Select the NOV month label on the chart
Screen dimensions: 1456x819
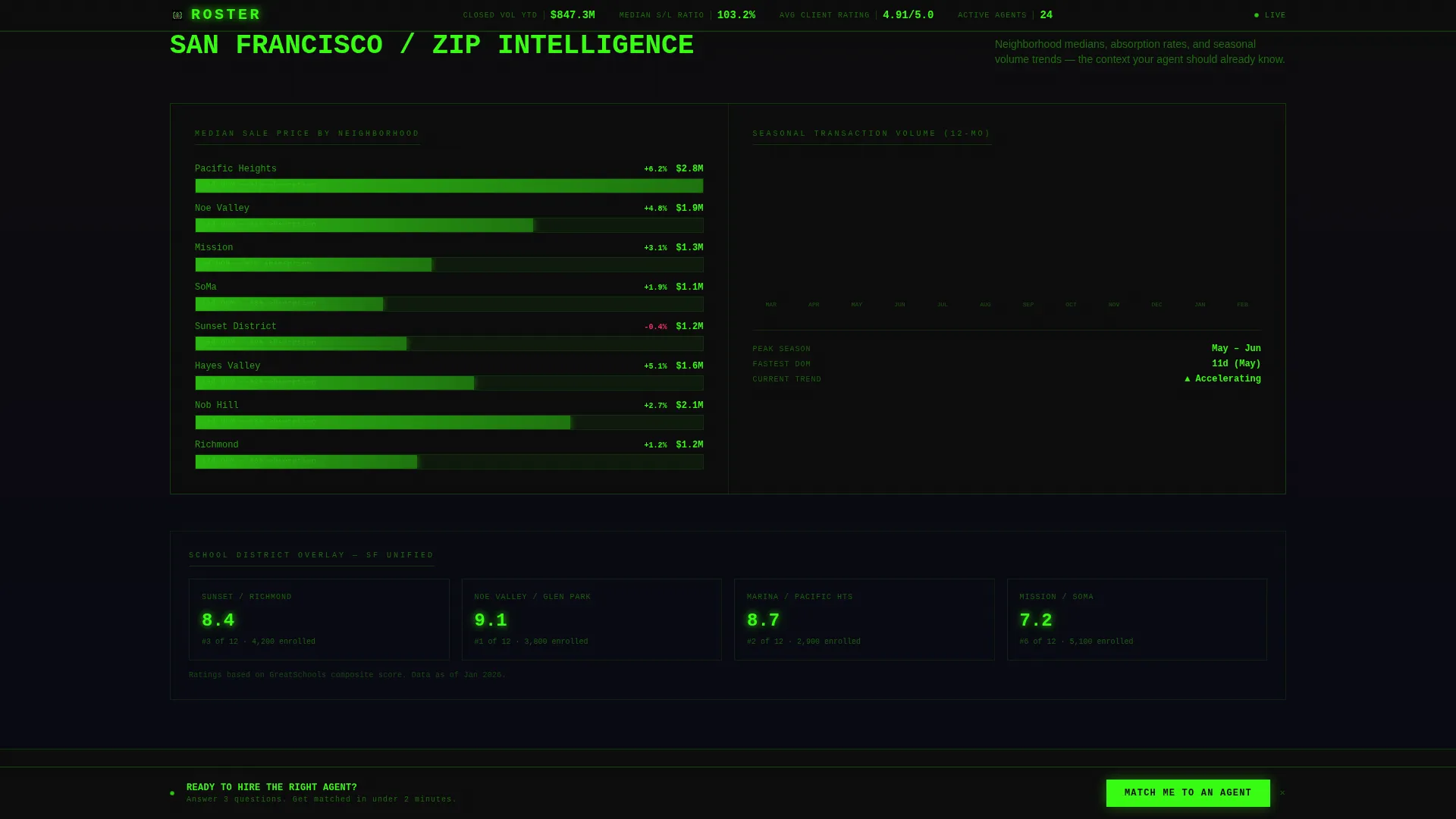[x=1113, y=305]
